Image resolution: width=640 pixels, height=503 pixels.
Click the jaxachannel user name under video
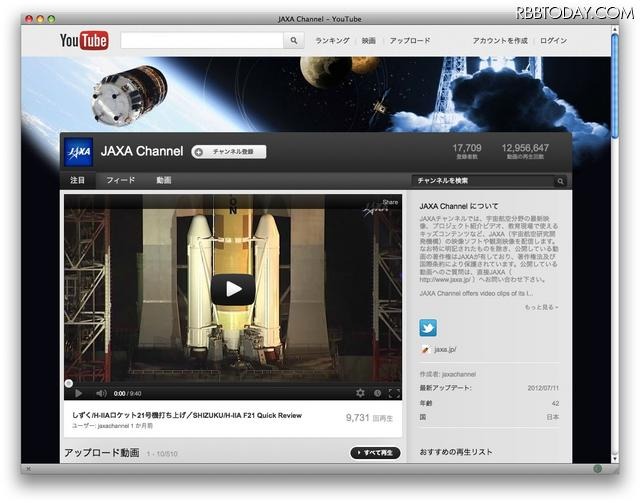coord(113,426)
